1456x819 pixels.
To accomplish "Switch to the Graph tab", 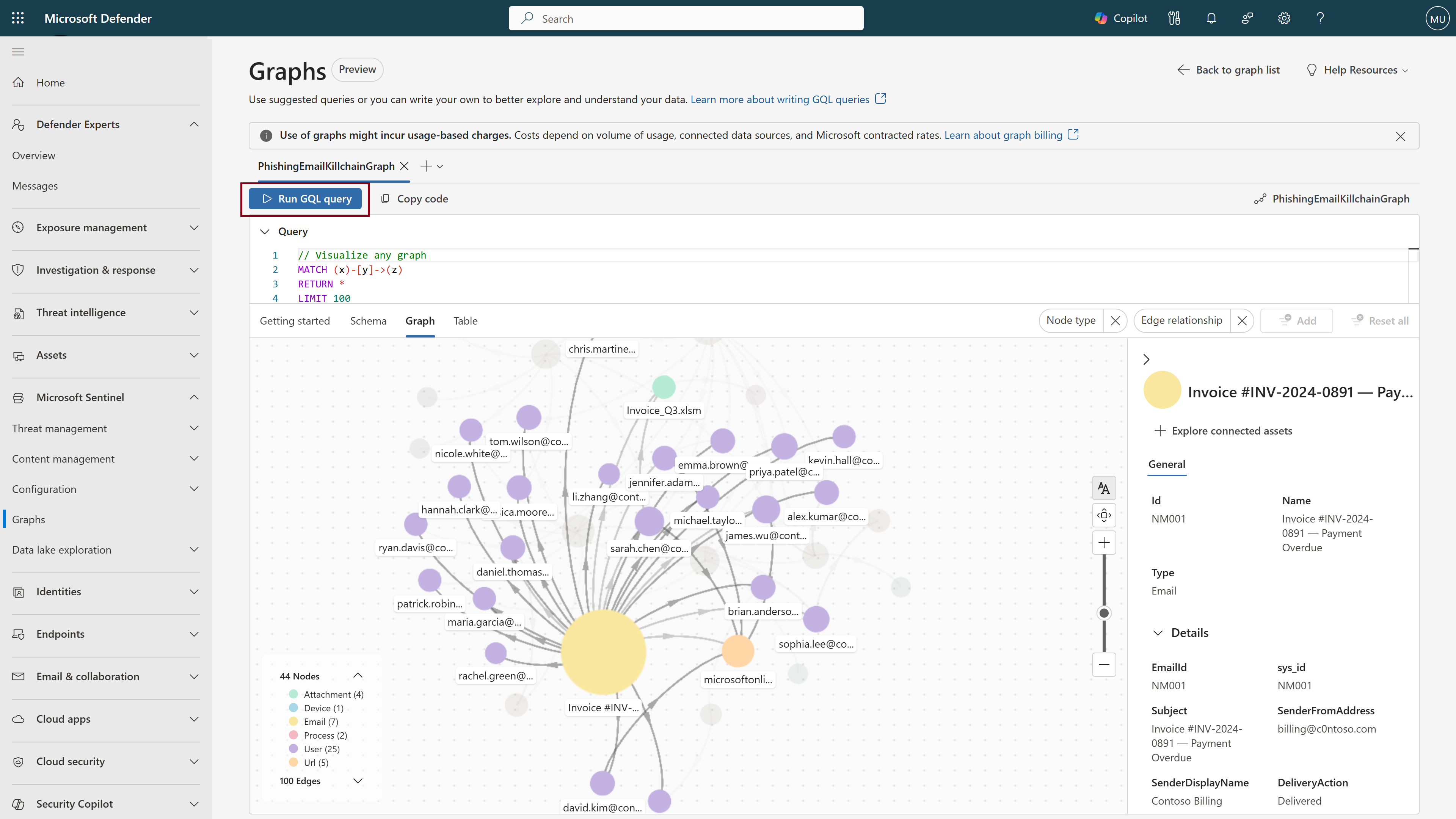I will click(x=420, y=320).
